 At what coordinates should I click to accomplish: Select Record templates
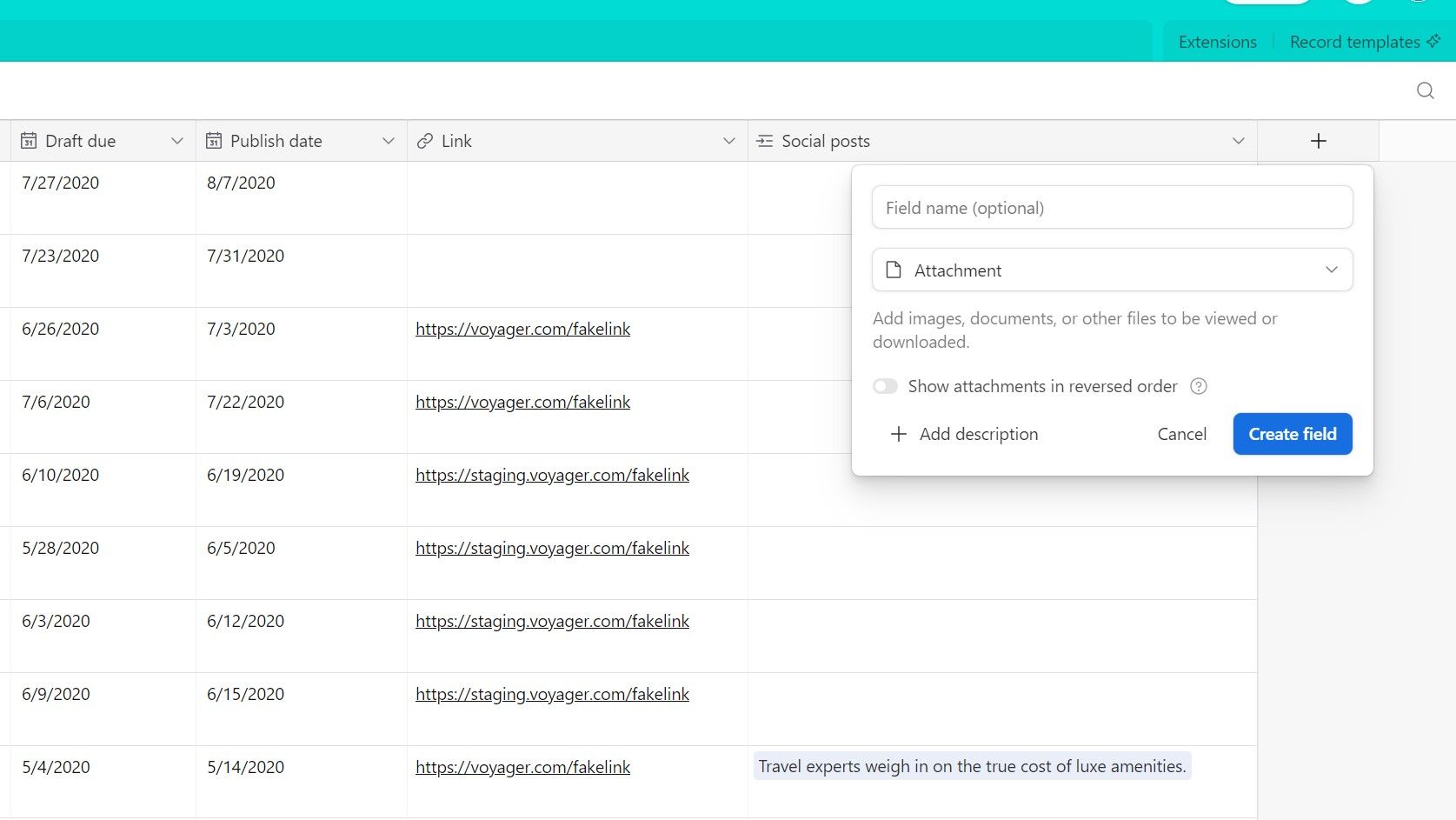click(1353, 41)
